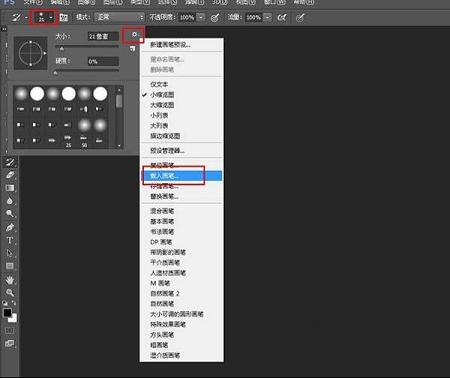Load 基本画笔 (Basic Brushes) set
Viewport: 450px width, 378px height.
pyautogui.click(x=162, y=221)
